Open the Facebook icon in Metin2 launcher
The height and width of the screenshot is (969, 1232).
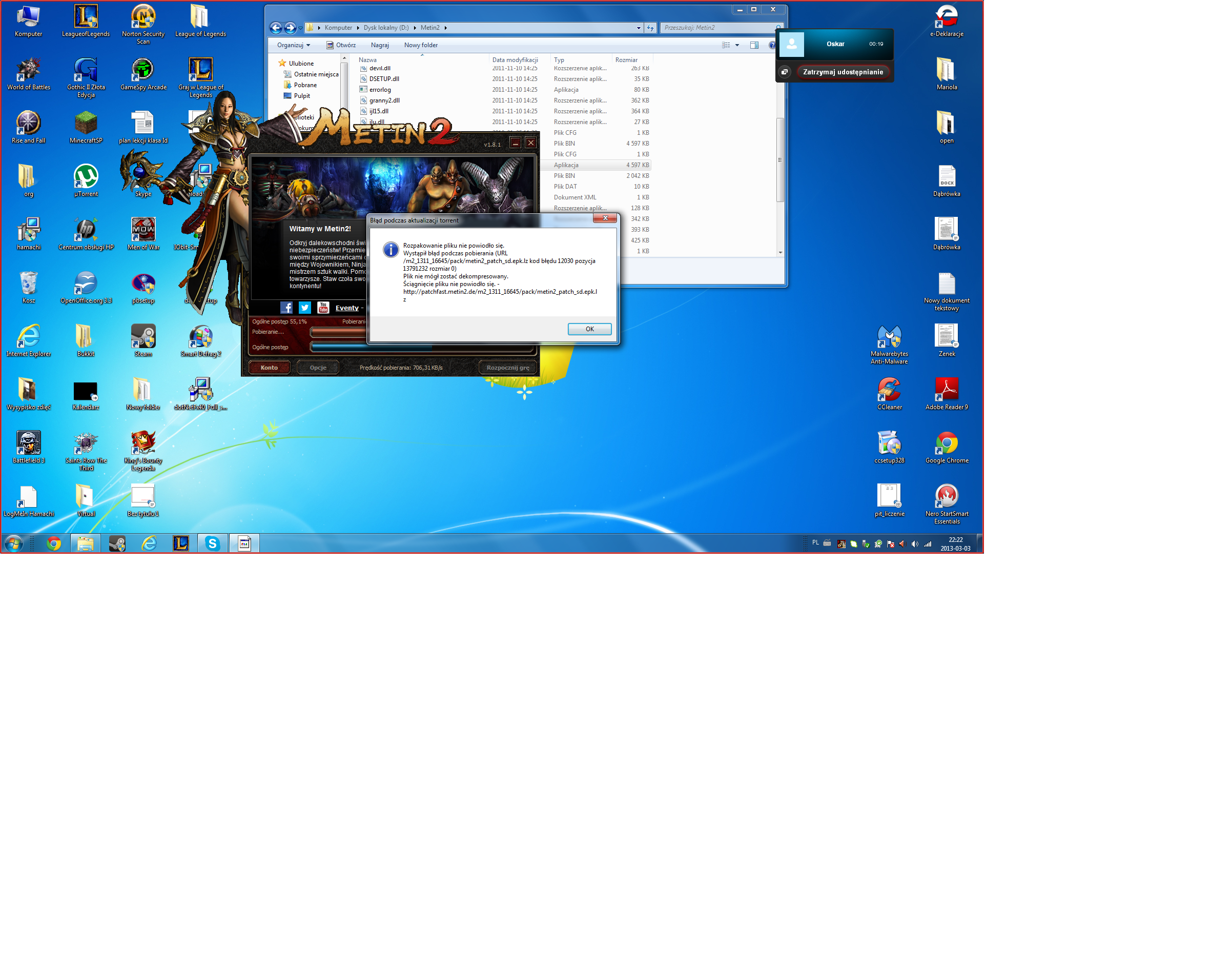286,308
